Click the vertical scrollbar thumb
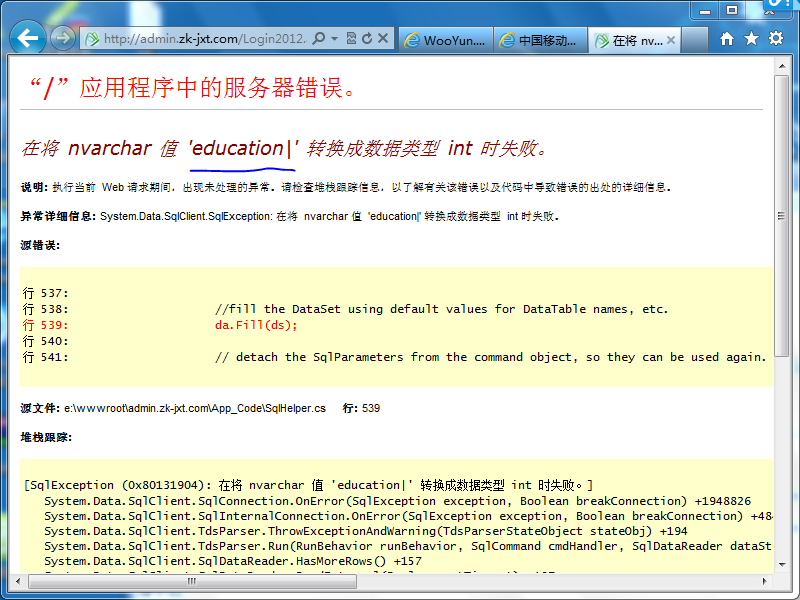This screenshot has width=800, height=600. pos(782,216)
